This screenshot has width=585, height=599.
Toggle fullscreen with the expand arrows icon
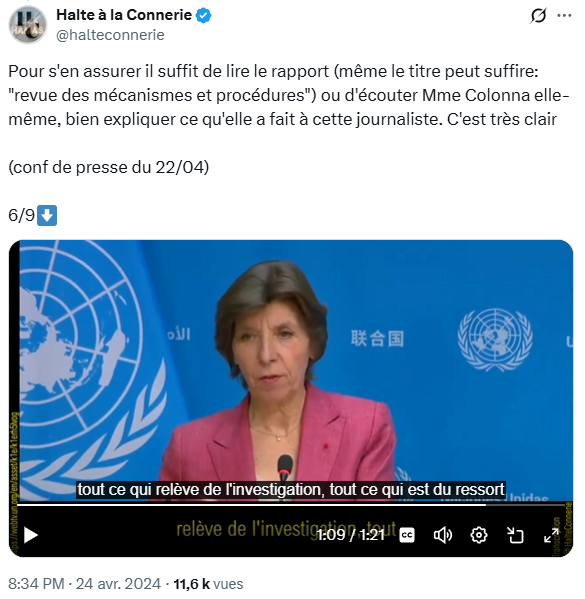point(551,535)
